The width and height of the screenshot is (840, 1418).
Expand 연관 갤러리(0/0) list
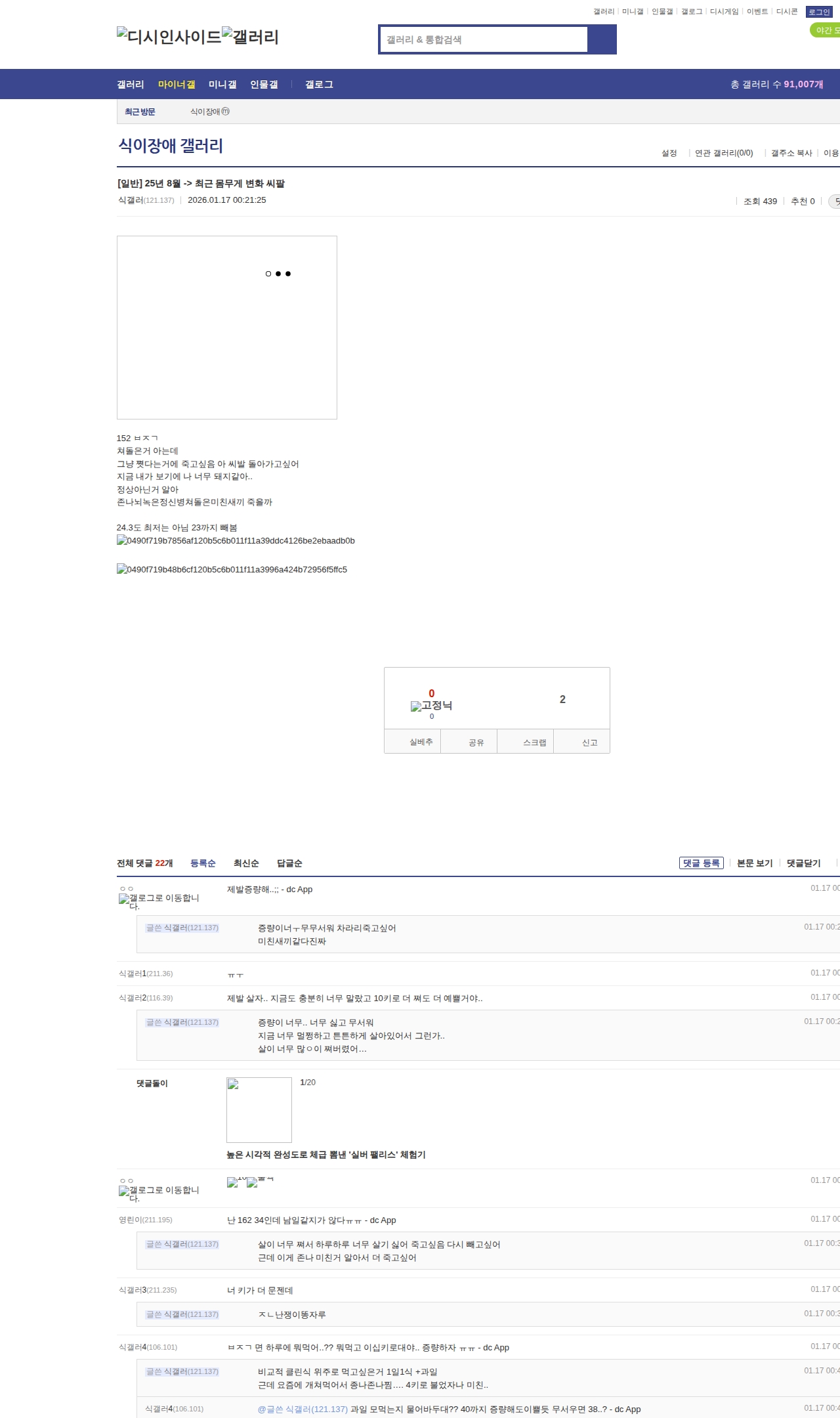[x=724, y=153]
